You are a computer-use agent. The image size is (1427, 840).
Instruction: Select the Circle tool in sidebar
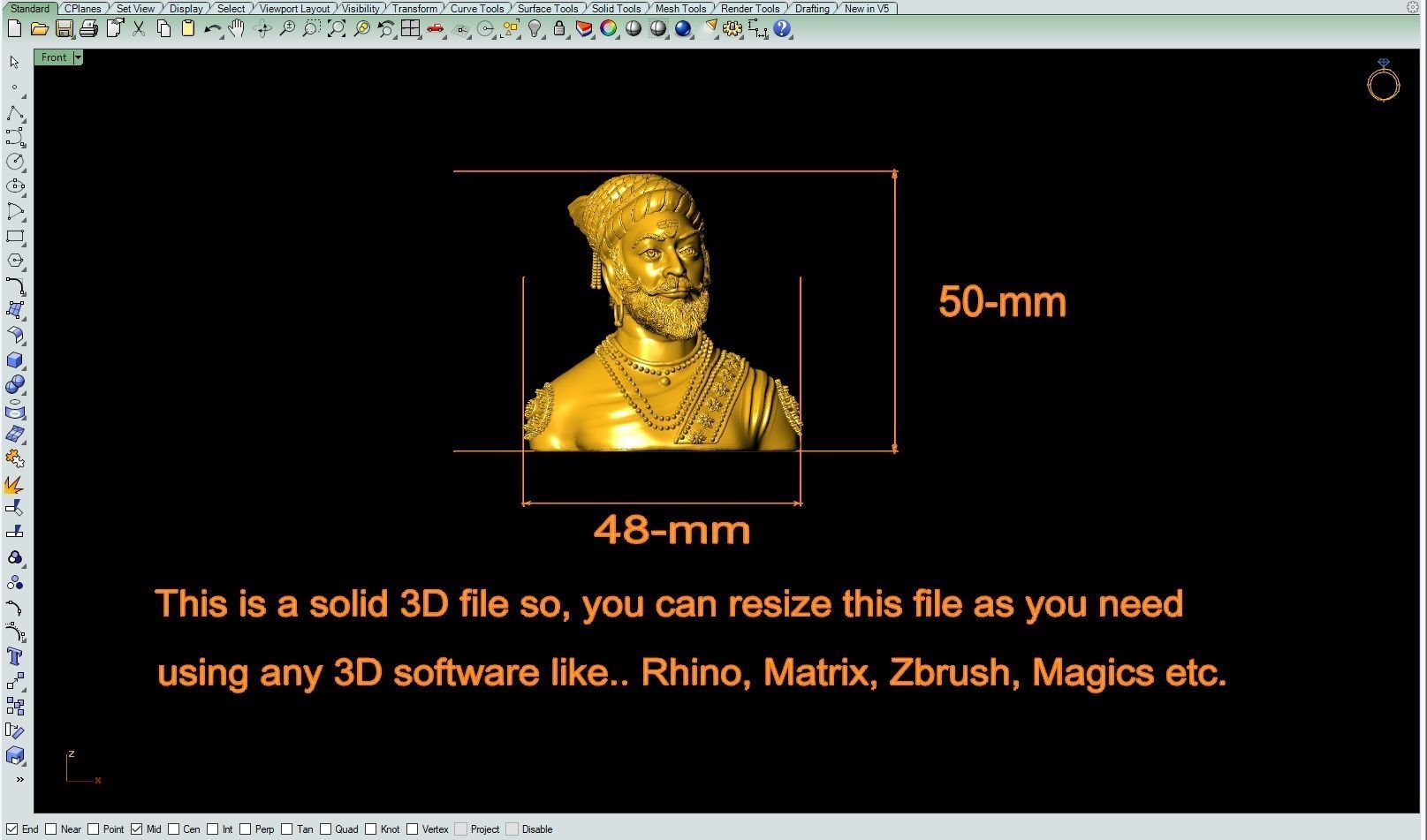pos(15,162)
